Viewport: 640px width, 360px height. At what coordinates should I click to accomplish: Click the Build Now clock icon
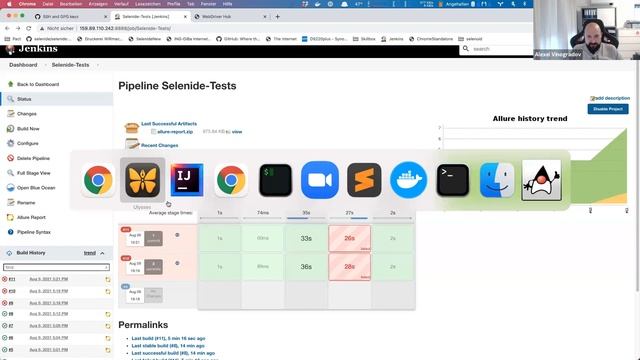pyautogui.click(x=11, y=129)
